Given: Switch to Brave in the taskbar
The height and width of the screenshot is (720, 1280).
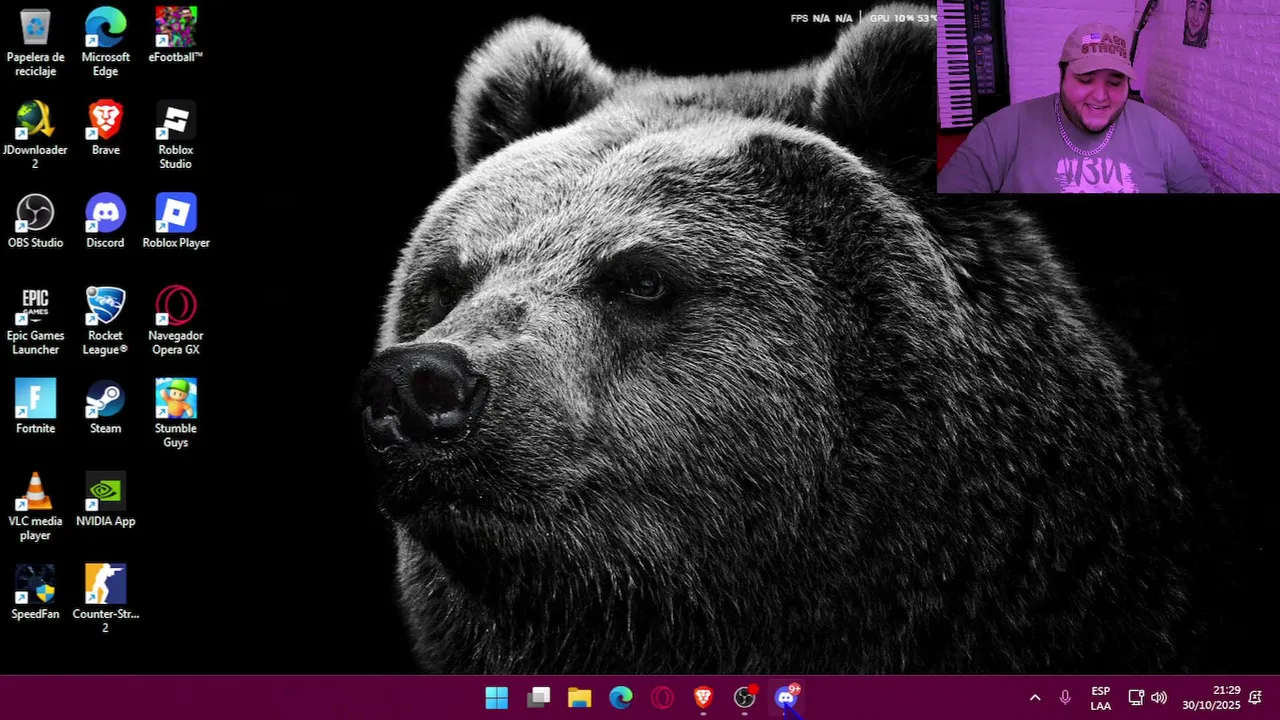Looking at the screenshot, I should pyautogui.click(x=703, y=698).
